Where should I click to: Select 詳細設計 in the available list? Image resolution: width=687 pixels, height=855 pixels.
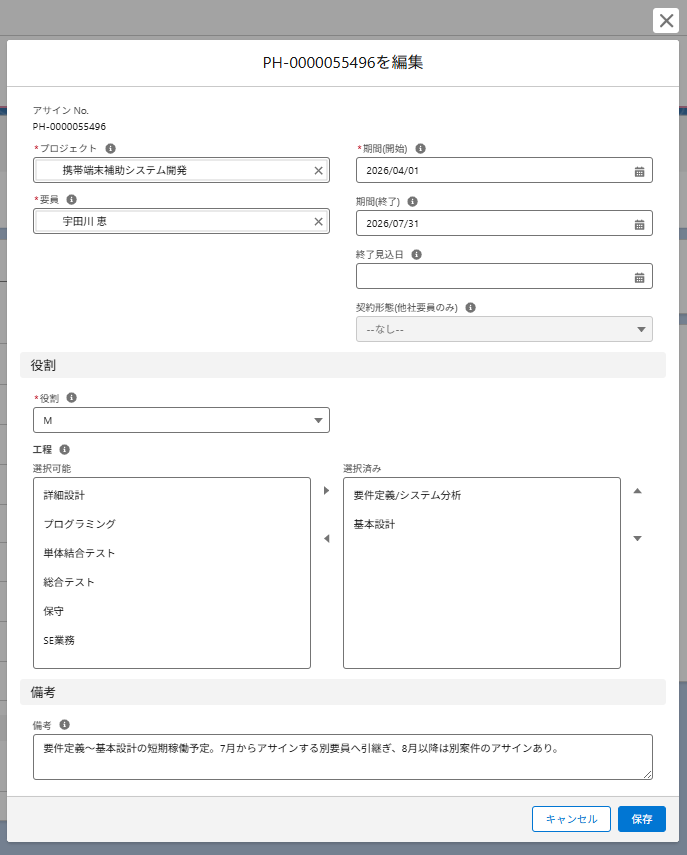tap(66, 495)
